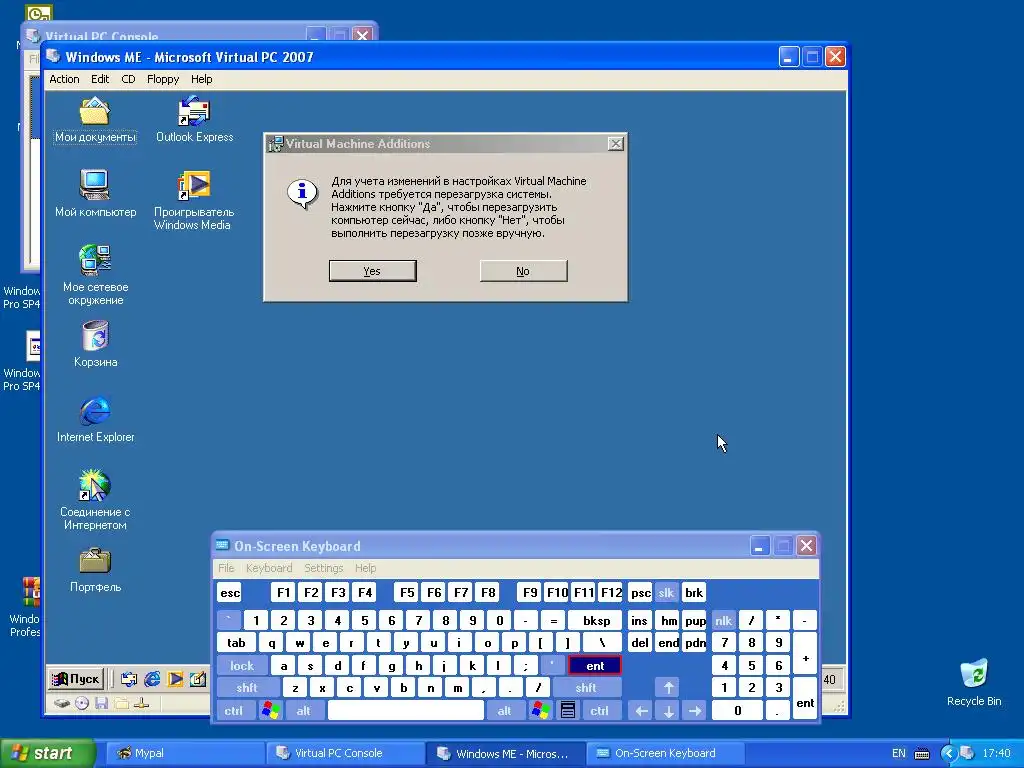Click the Virtual PC floppy disk status icon
This screenshot has height=768, width=1024.
tap(101, 703)
